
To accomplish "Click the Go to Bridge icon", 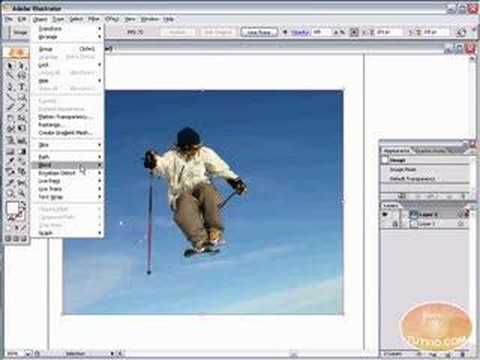I will 462,32.
